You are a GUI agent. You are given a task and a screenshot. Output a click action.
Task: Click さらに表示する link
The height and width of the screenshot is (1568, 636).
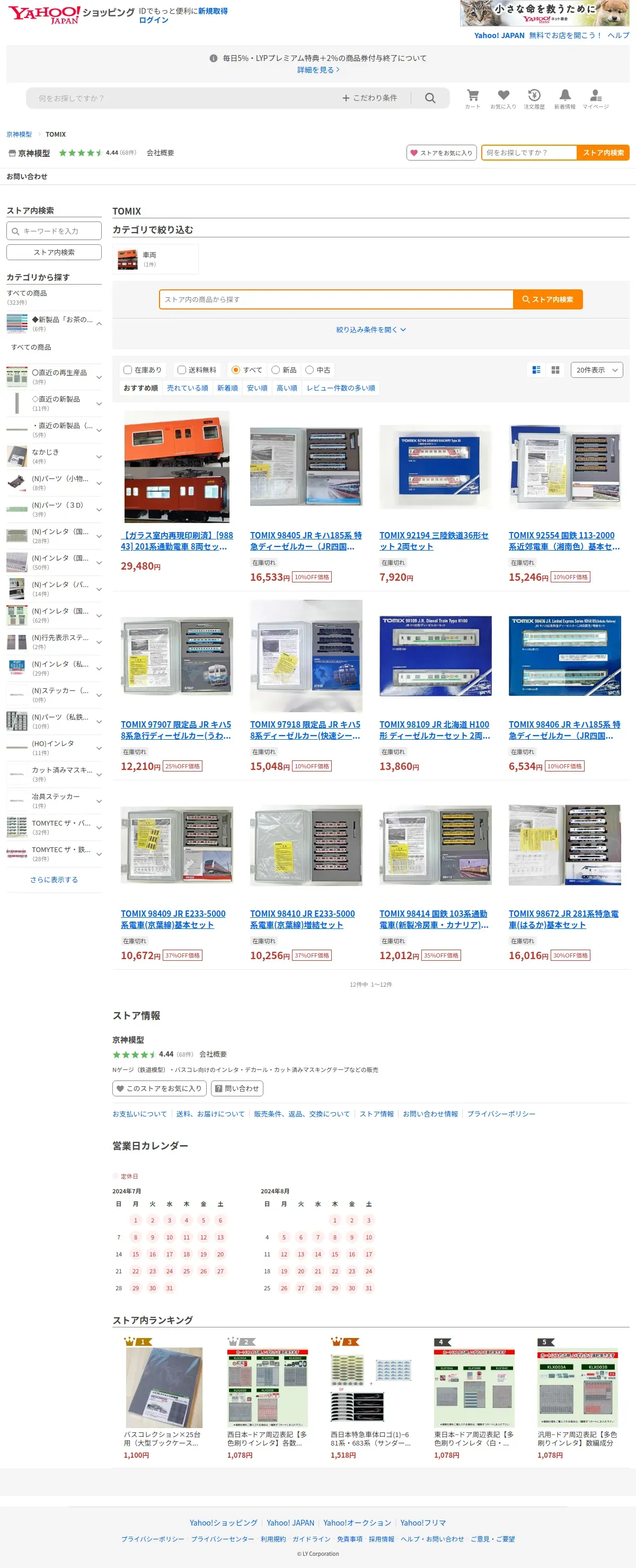pos(54,880)
